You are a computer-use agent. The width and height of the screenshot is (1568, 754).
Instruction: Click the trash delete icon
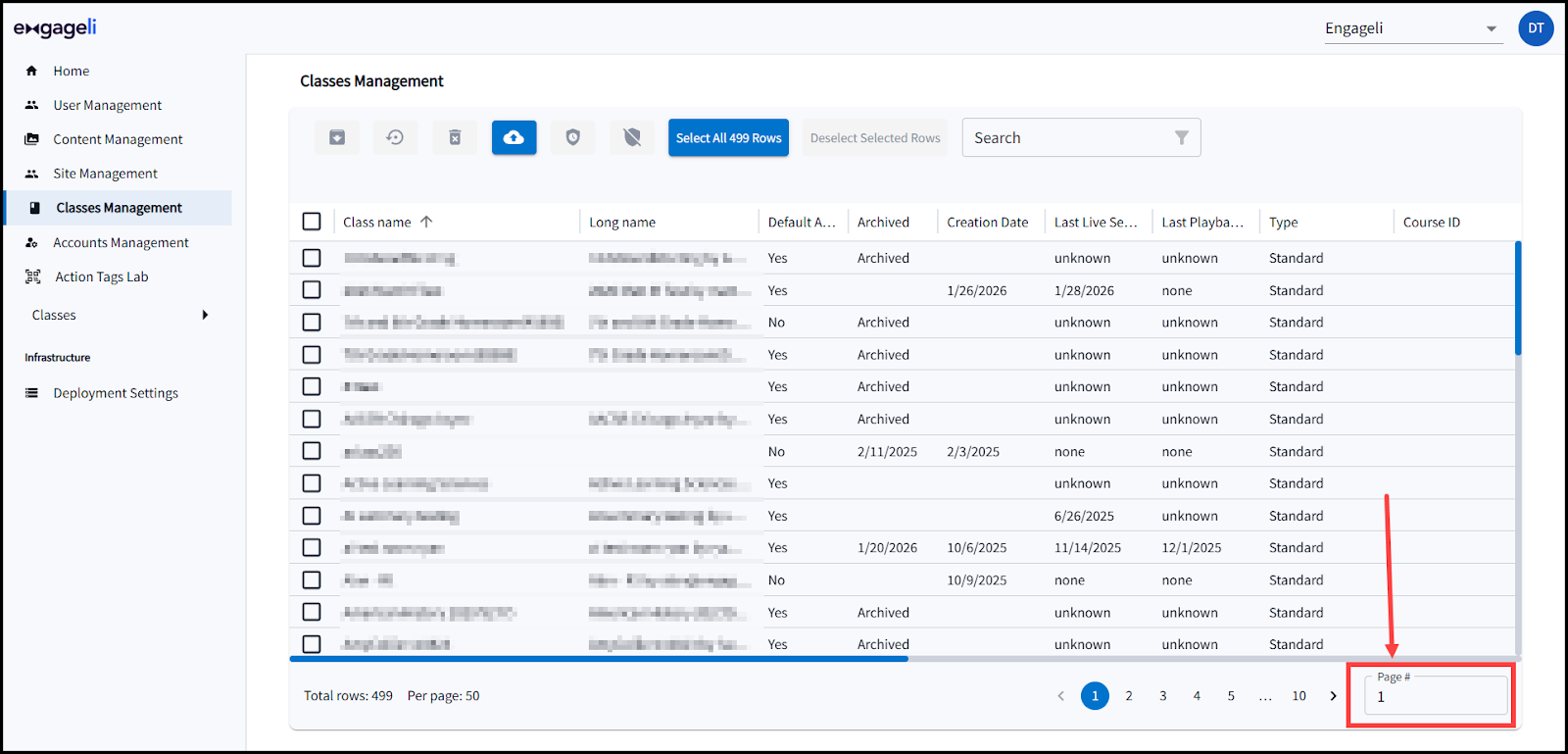coord(455,138)
